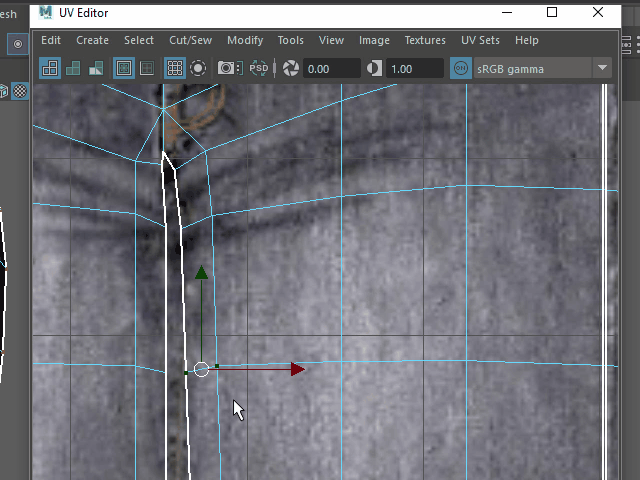640x480 pixels.
Task: Click the exposure value field 0.00
Action: pos(331,68)
